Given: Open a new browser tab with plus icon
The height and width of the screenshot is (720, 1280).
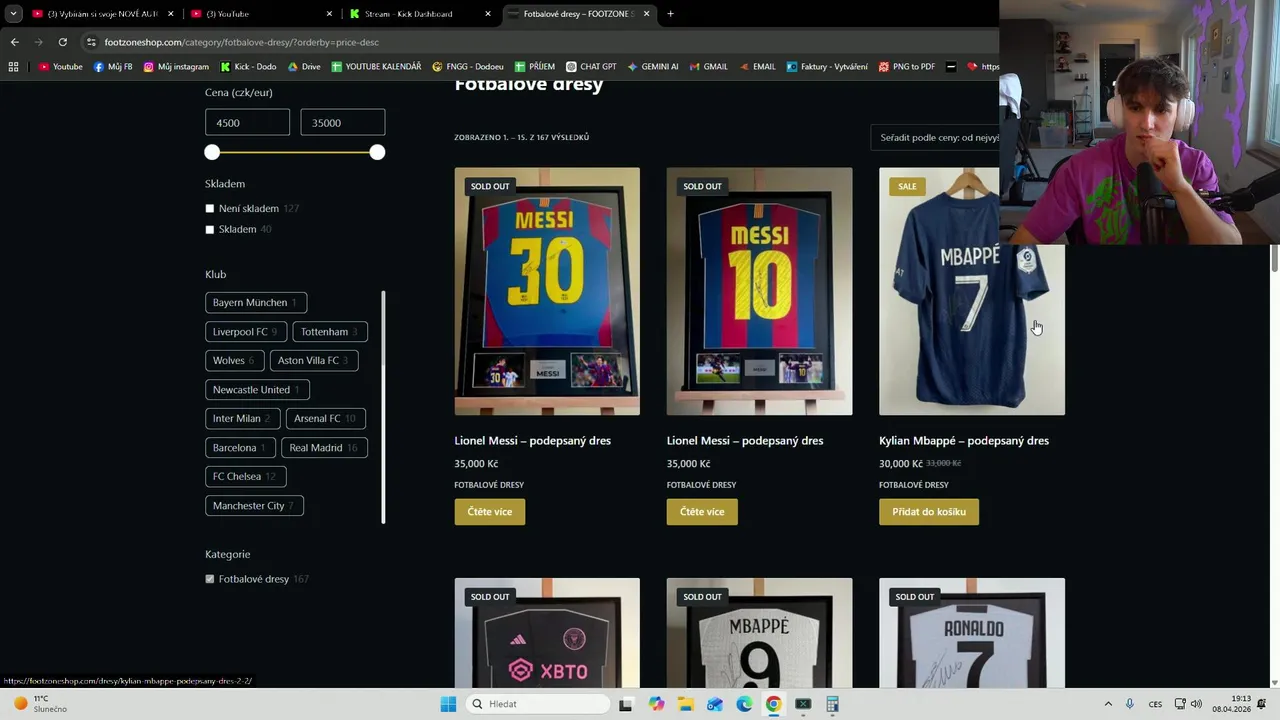Looking at the screenshot, I should click(670, 14).
